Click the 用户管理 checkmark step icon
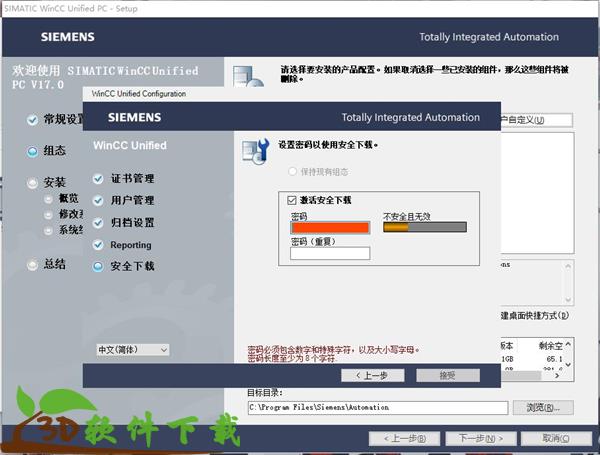Image resolution: width=600 pixels, height=455 pixels. point(98,201)
